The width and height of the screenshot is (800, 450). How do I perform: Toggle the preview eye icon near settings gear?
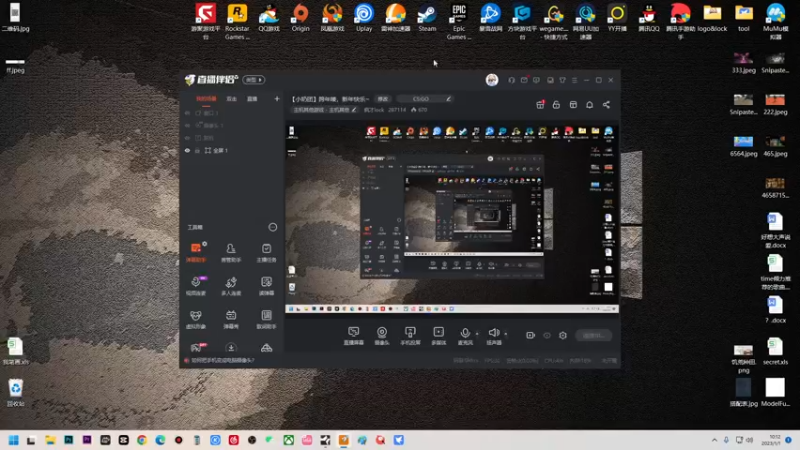[x=547, y=335]
